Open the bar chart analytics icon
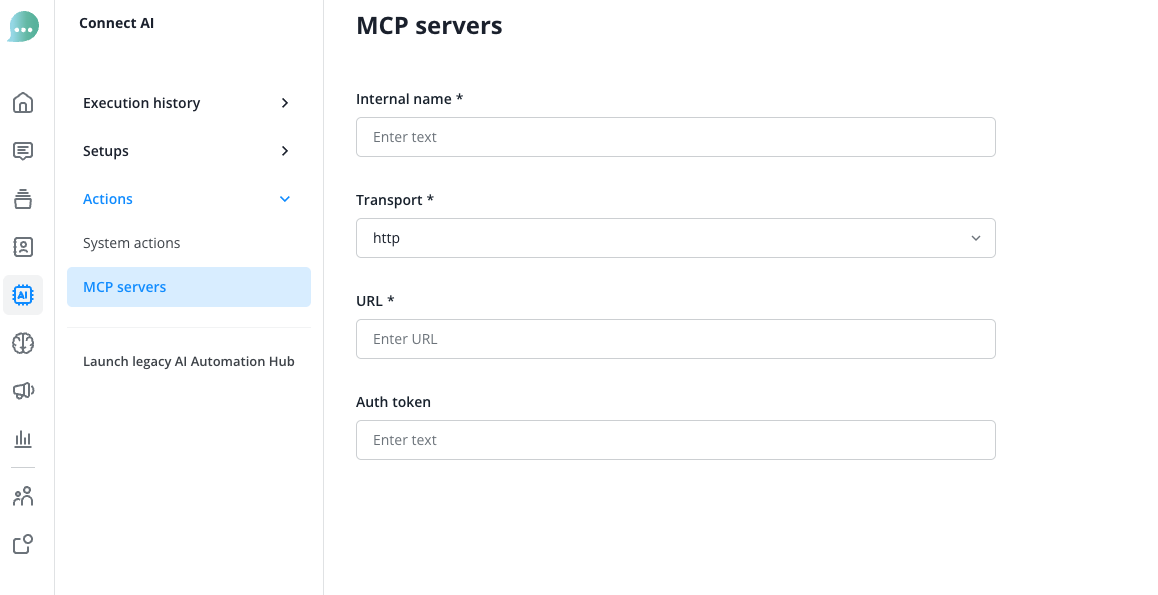 point(23,439)
